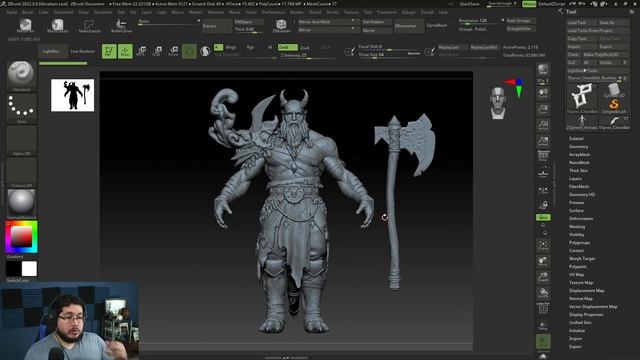Open the Dots stroke type selector
The image size is (640, 360).
(21, 107)
